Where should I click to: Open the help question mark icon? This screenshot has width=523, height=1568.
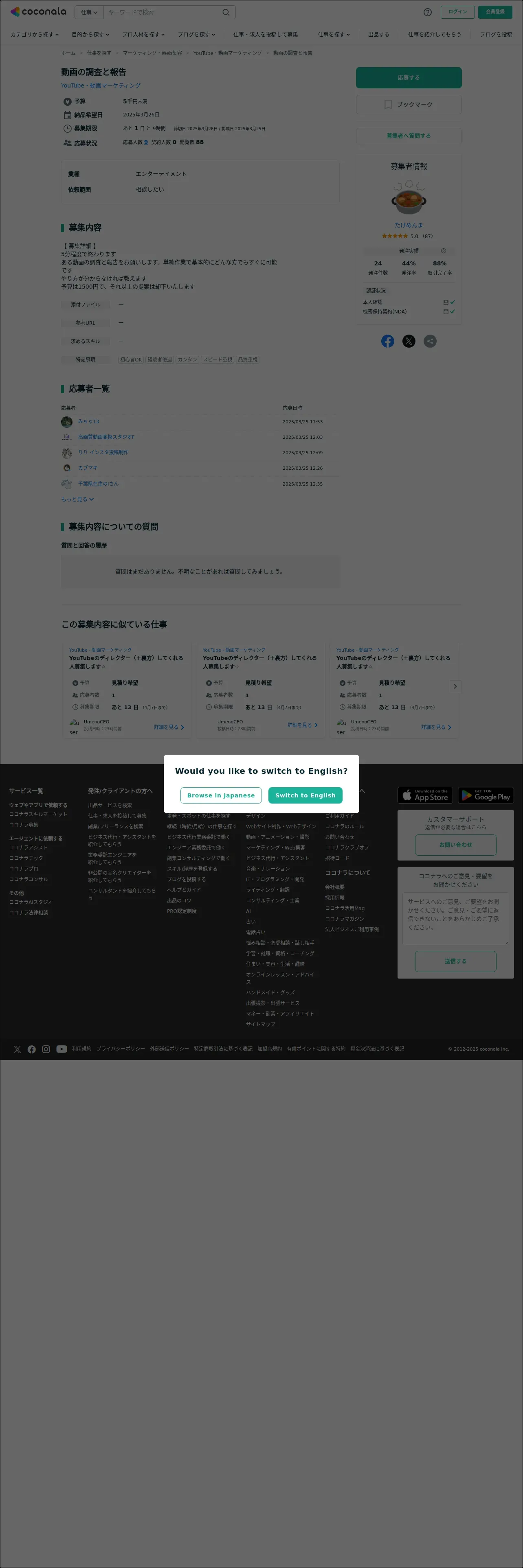427,12
